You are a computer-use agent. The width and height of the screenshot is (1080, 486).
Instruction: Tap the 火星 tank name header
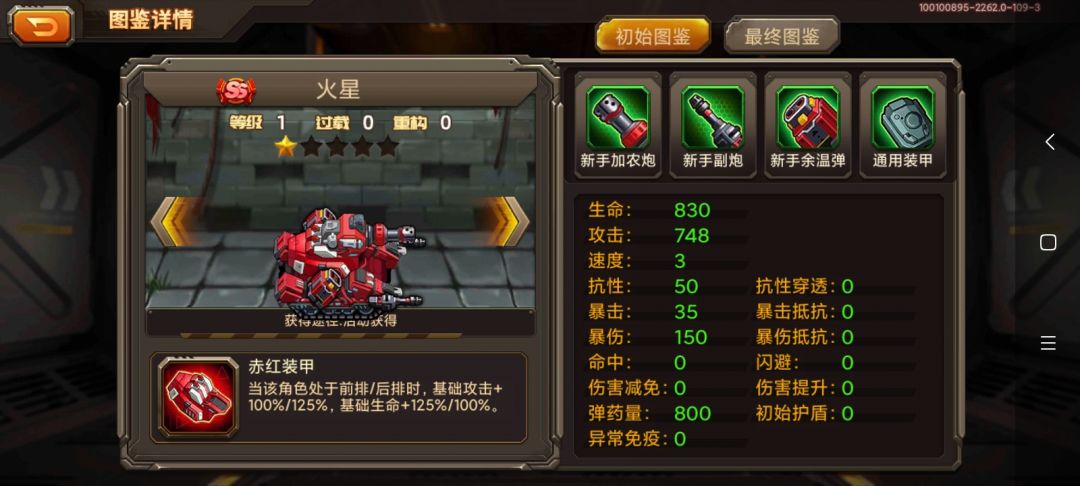point(338,89)
